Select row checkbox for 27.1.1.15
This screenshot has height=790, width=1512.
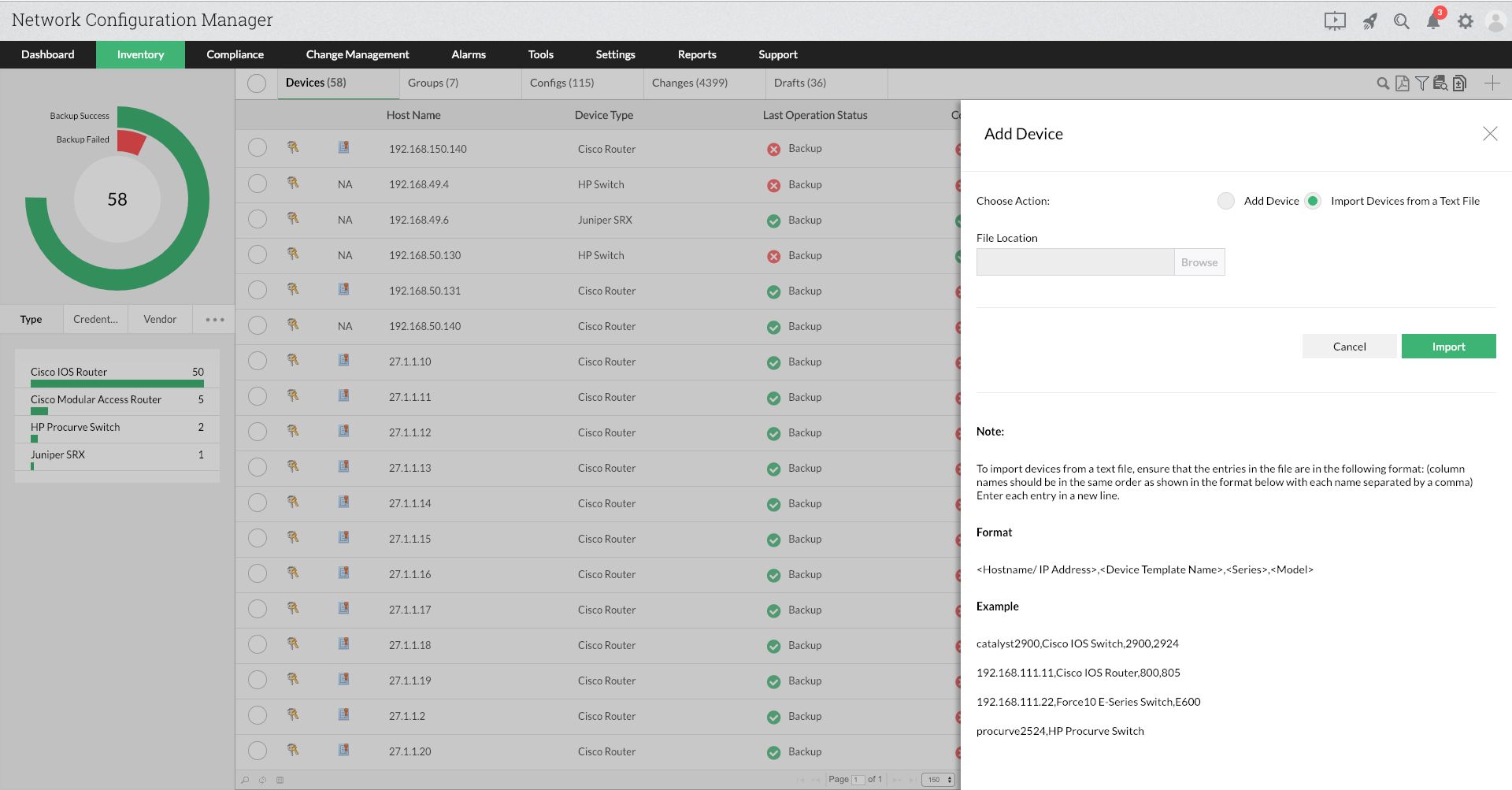coord(258,538)
